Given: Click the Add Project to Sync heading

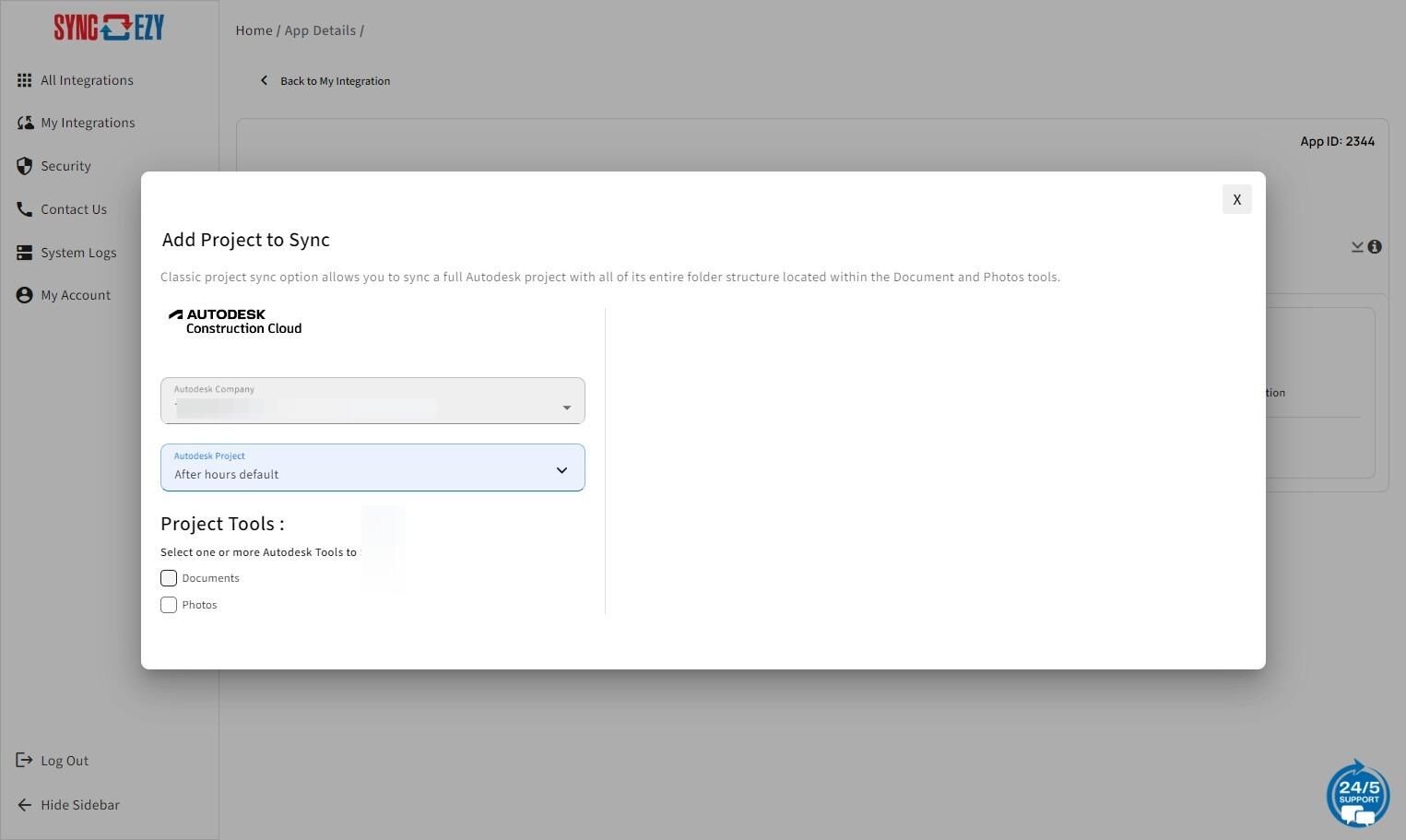Looking at the screenshot, I should (x=246, y=240).
